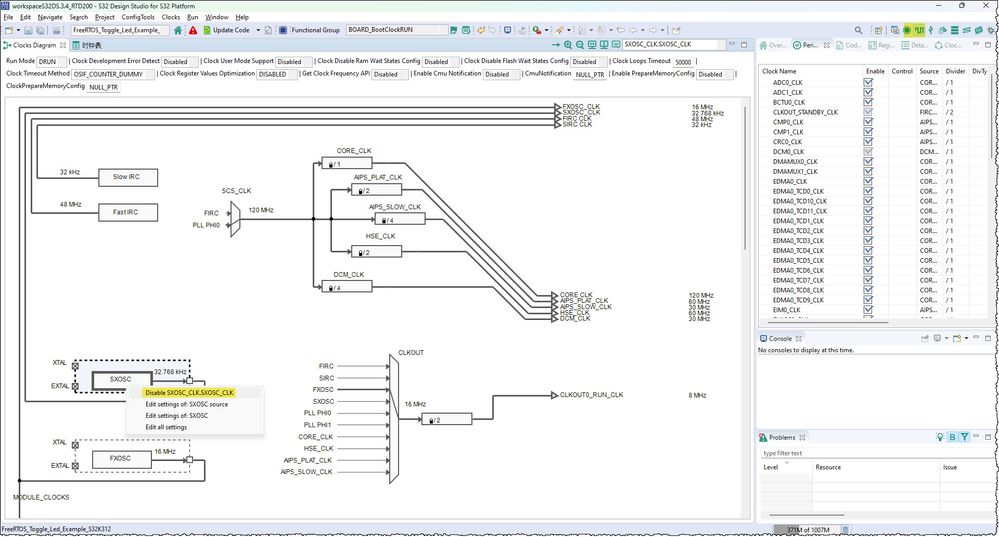Click the Save All toolbar icon

(x=40, y=30)
